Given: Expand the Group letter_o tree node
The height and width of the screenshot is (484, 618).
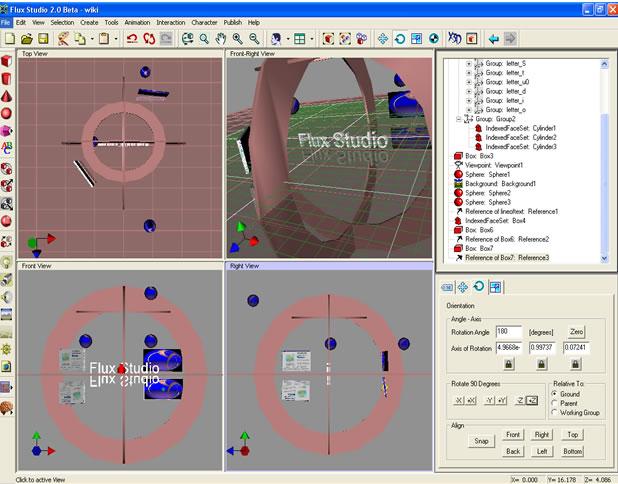Looking at the screenshot, I should (469, 110).
